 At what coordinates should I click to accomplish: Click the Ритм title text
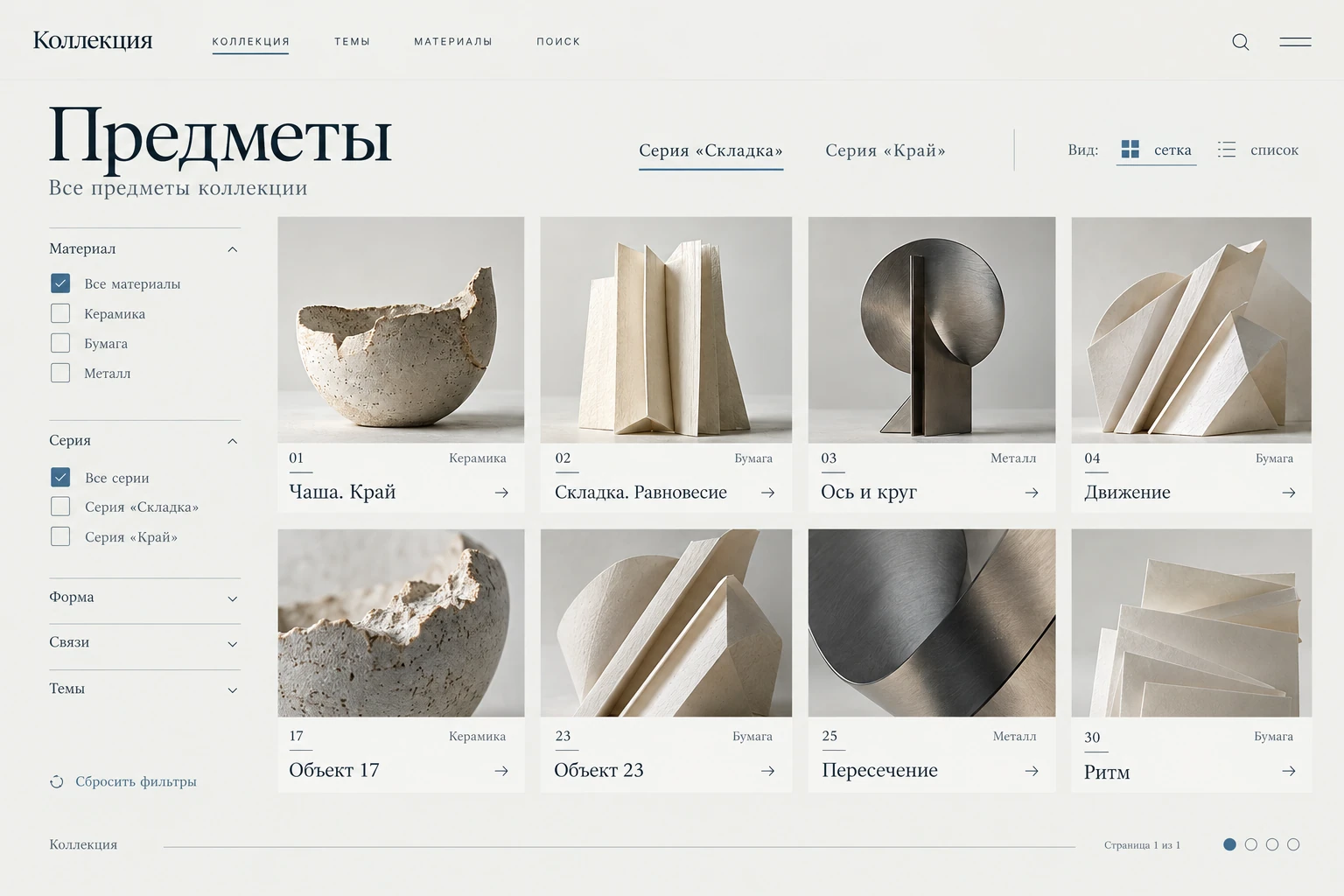coord(1107,772)
